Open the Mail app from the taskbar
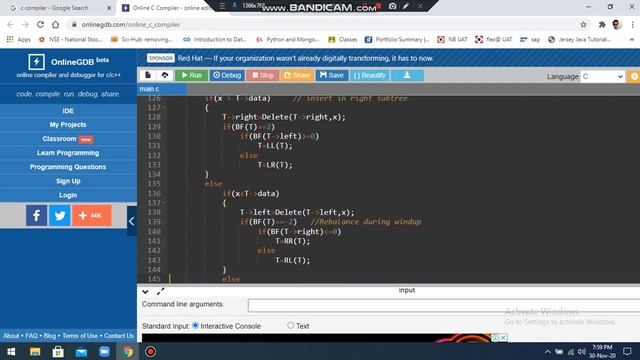Viewport: 640px width, 360px height. (81, 351)
